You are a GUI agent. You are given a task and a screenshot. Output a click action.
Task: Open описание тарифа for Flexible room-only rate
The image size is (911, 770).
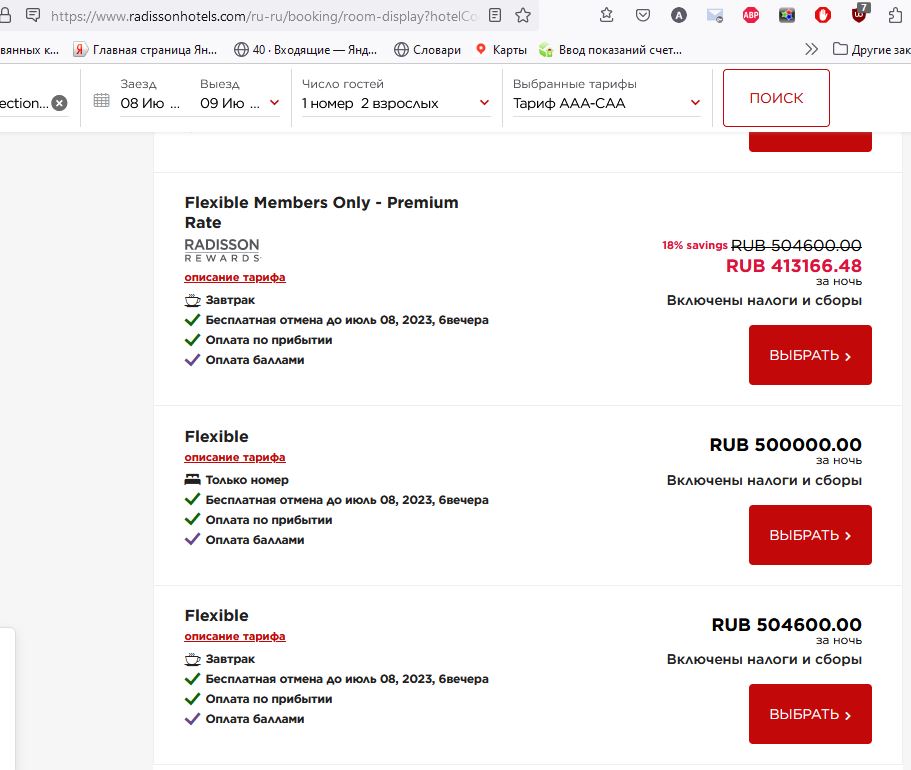pyautogui.click(x=235, y=457)
